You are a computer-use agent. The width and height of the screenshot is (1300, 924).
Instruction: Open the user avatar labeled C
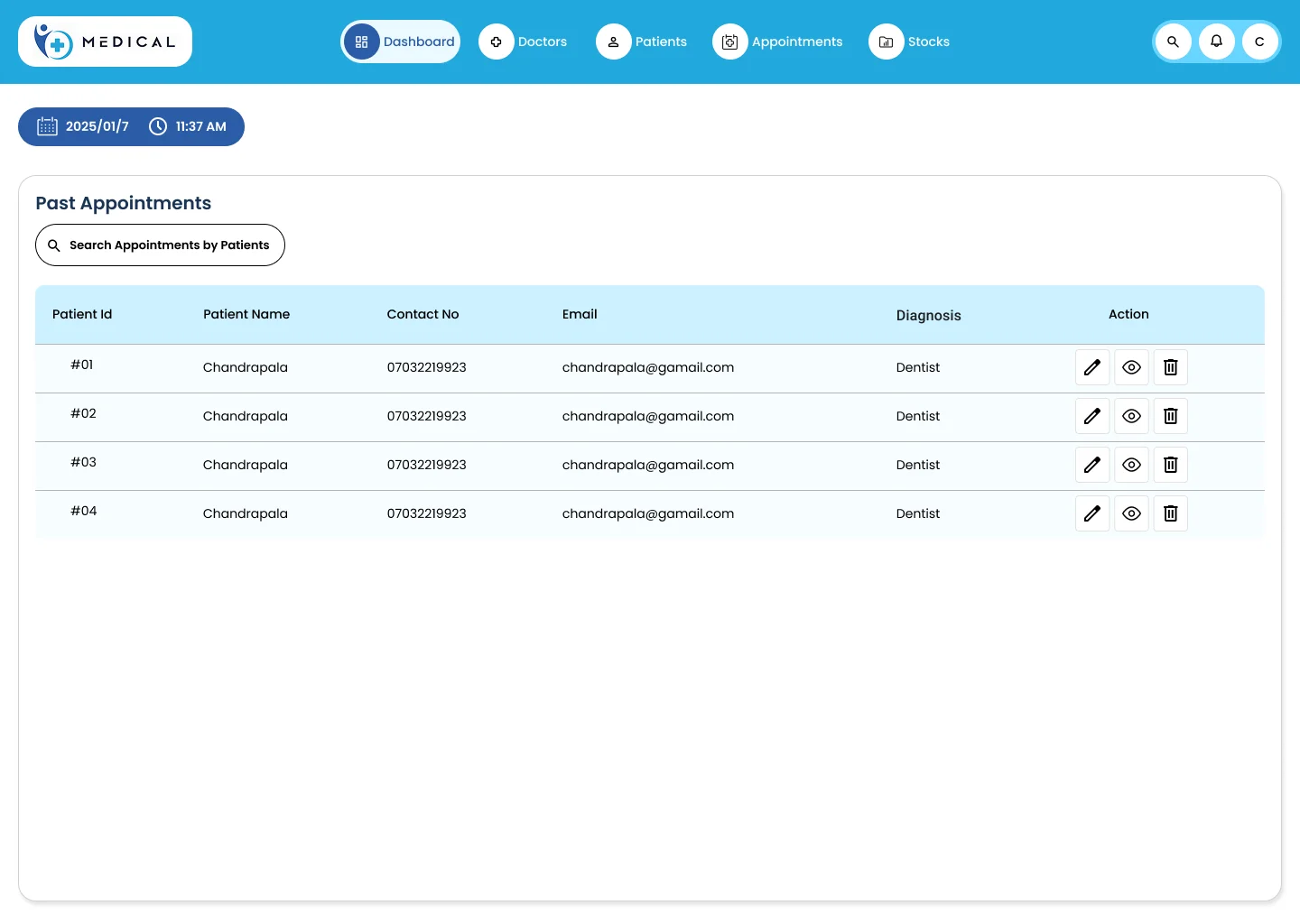coord(1259,42)
